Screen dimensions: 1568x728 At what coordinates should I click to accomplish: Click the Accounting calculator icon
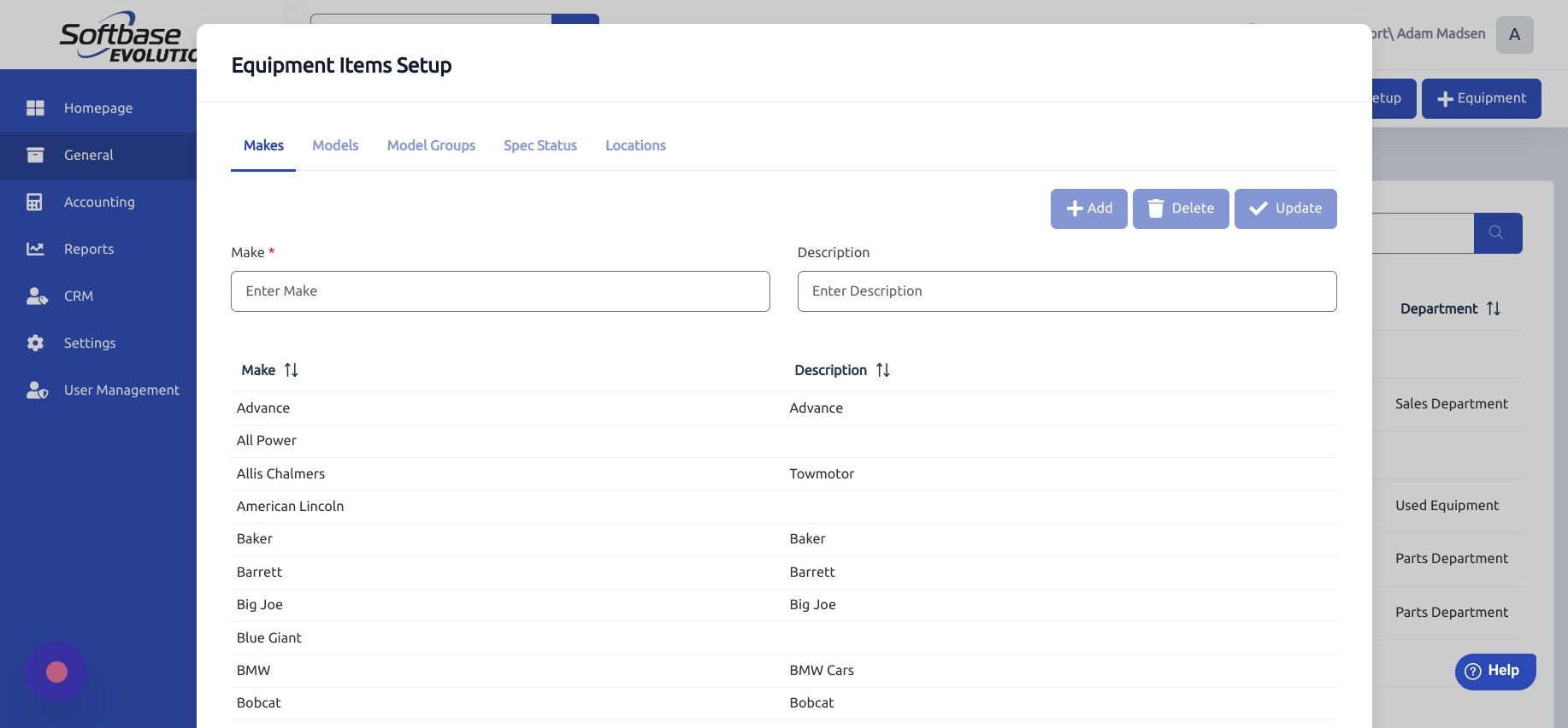point(34,202)
